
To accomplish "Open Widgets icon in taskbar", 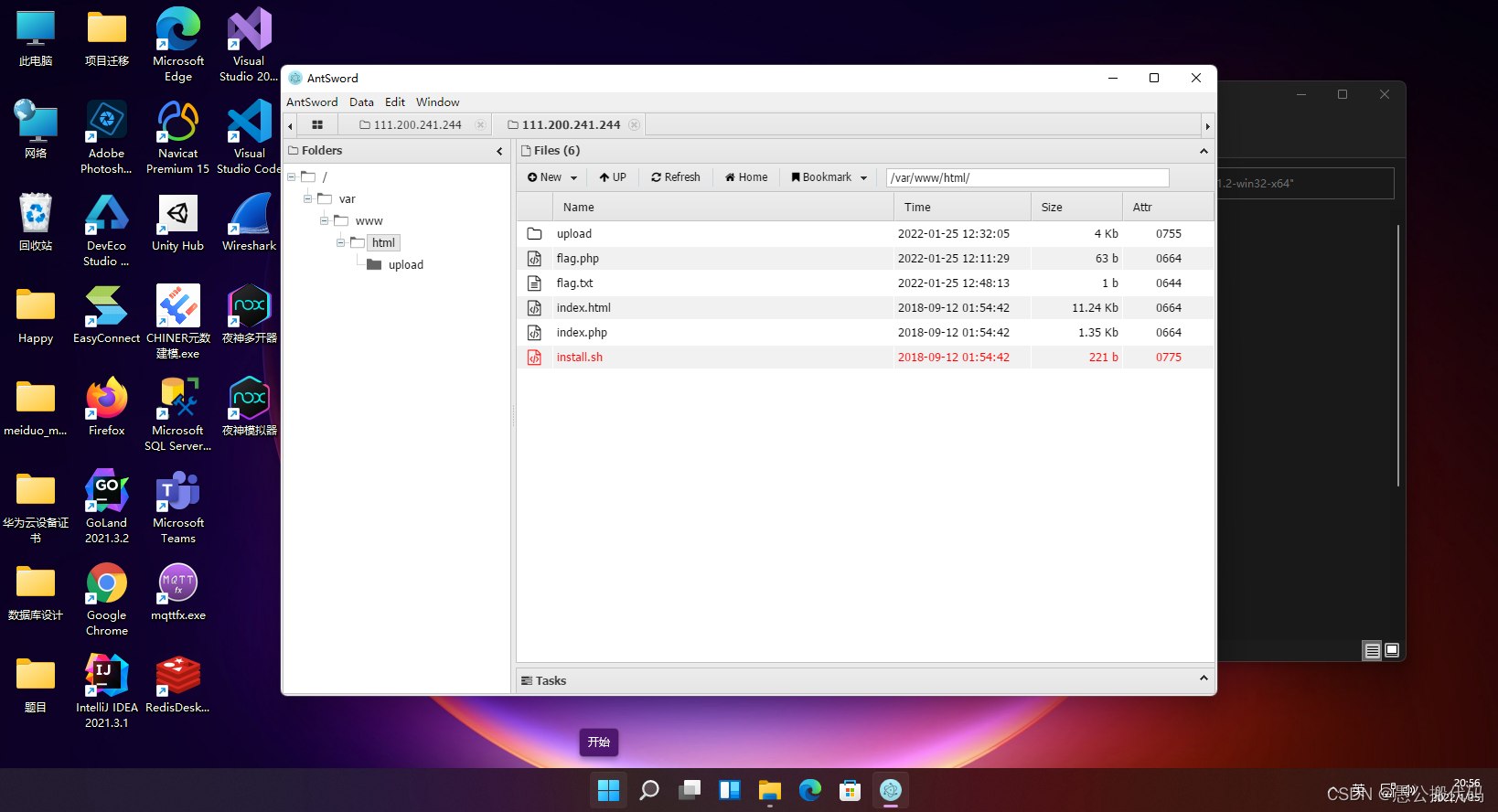I will click(730, 790).
